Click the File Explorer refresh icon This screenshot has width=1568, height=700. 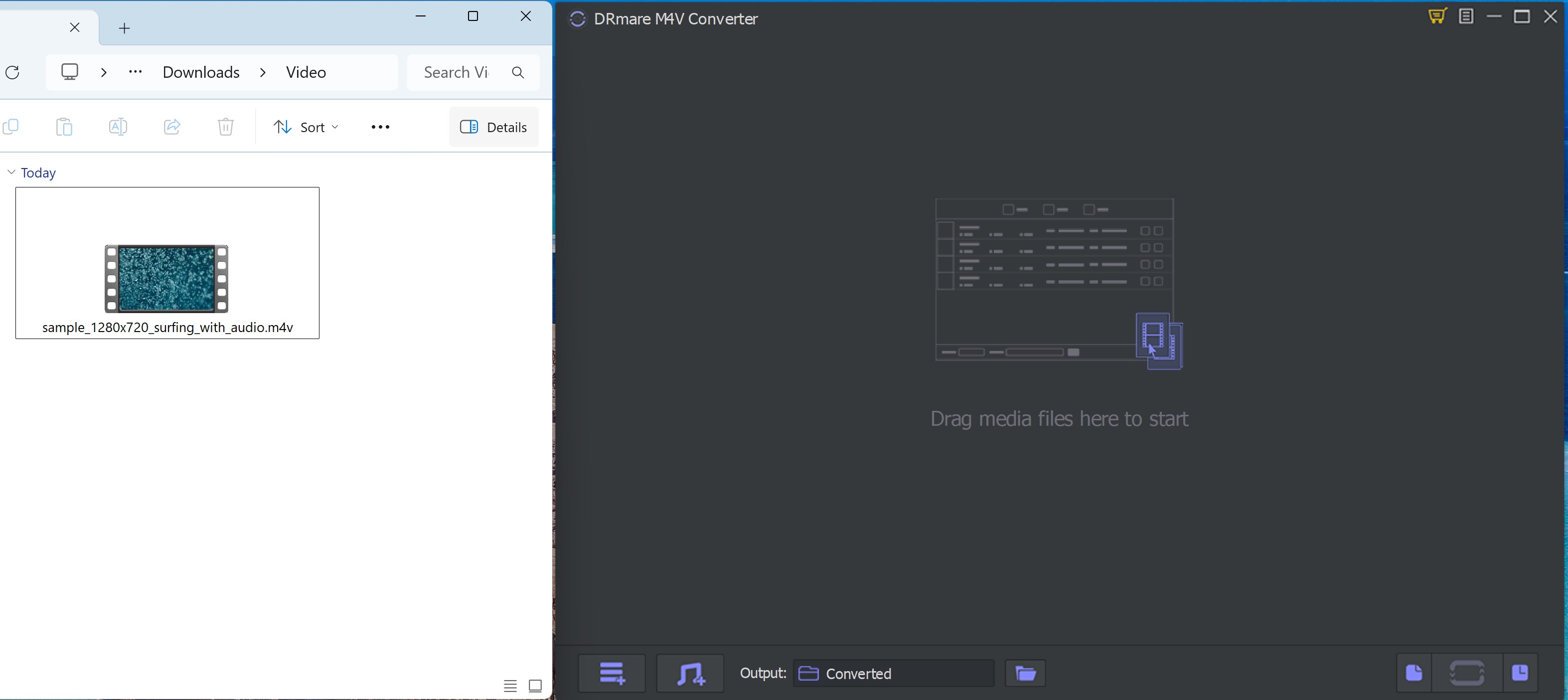pos(13,72)
